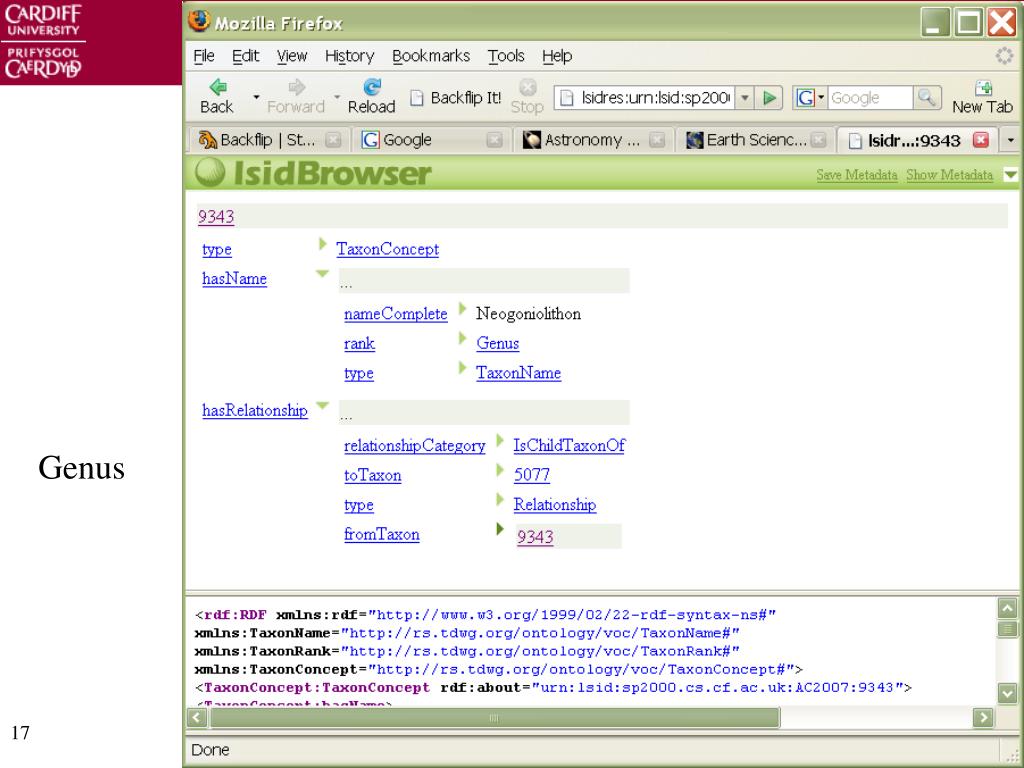Switch to the Google tab

point(431,140)
